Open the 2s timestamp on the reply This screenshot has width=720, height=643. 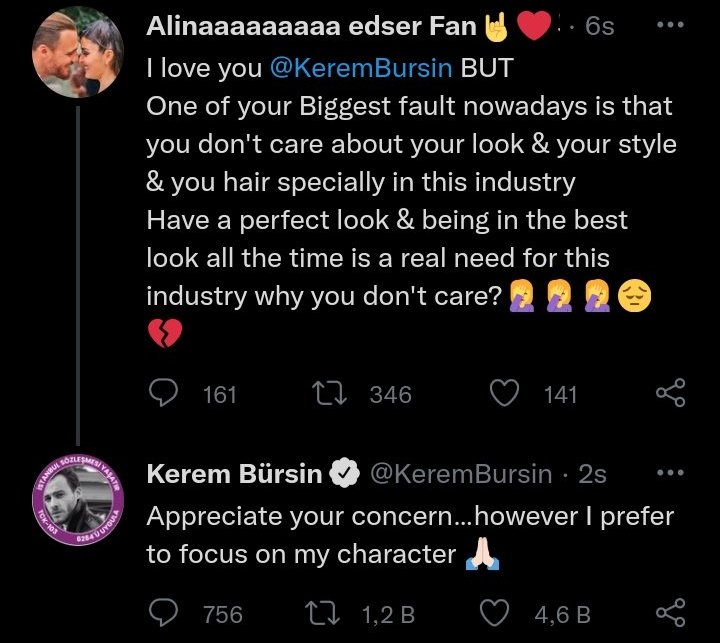coord(592,474)
